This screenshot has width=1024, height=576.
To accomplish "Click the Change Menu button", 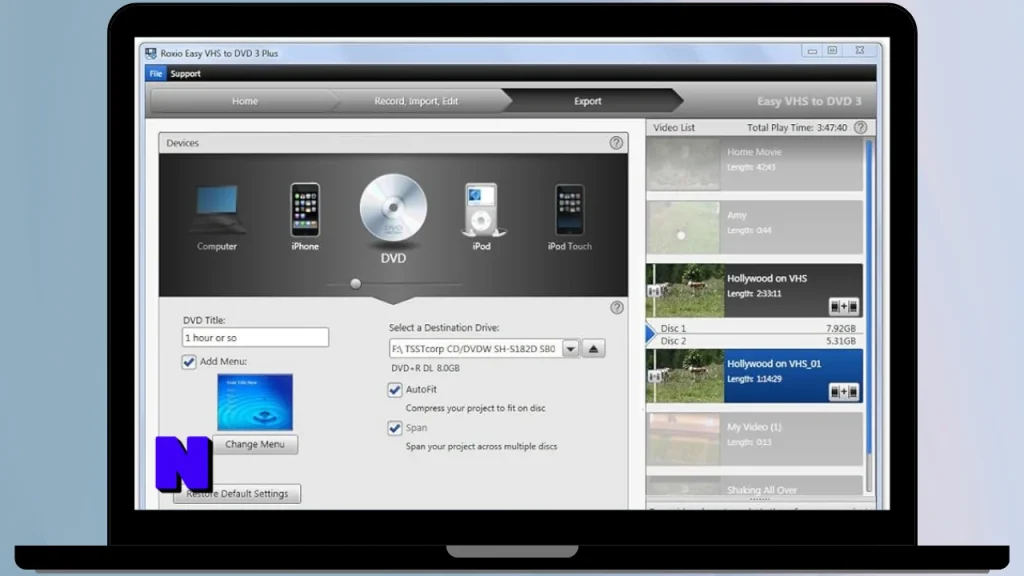I will pos(255,444).
